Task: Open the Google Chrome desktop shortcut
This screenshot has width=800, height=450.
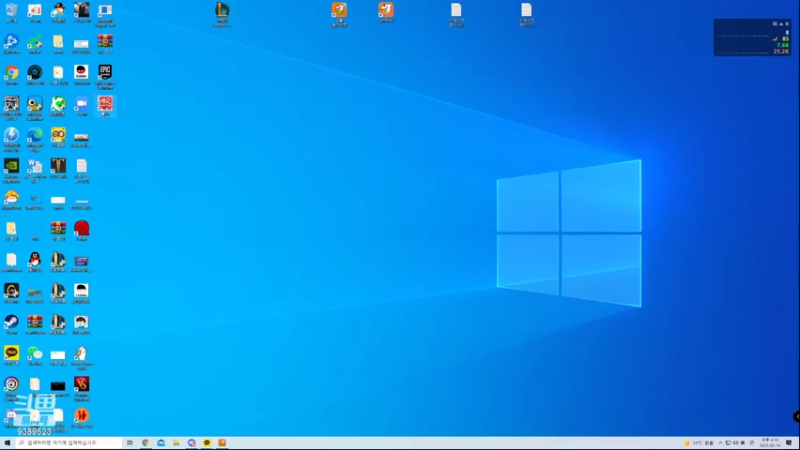Action: point(11,75)
